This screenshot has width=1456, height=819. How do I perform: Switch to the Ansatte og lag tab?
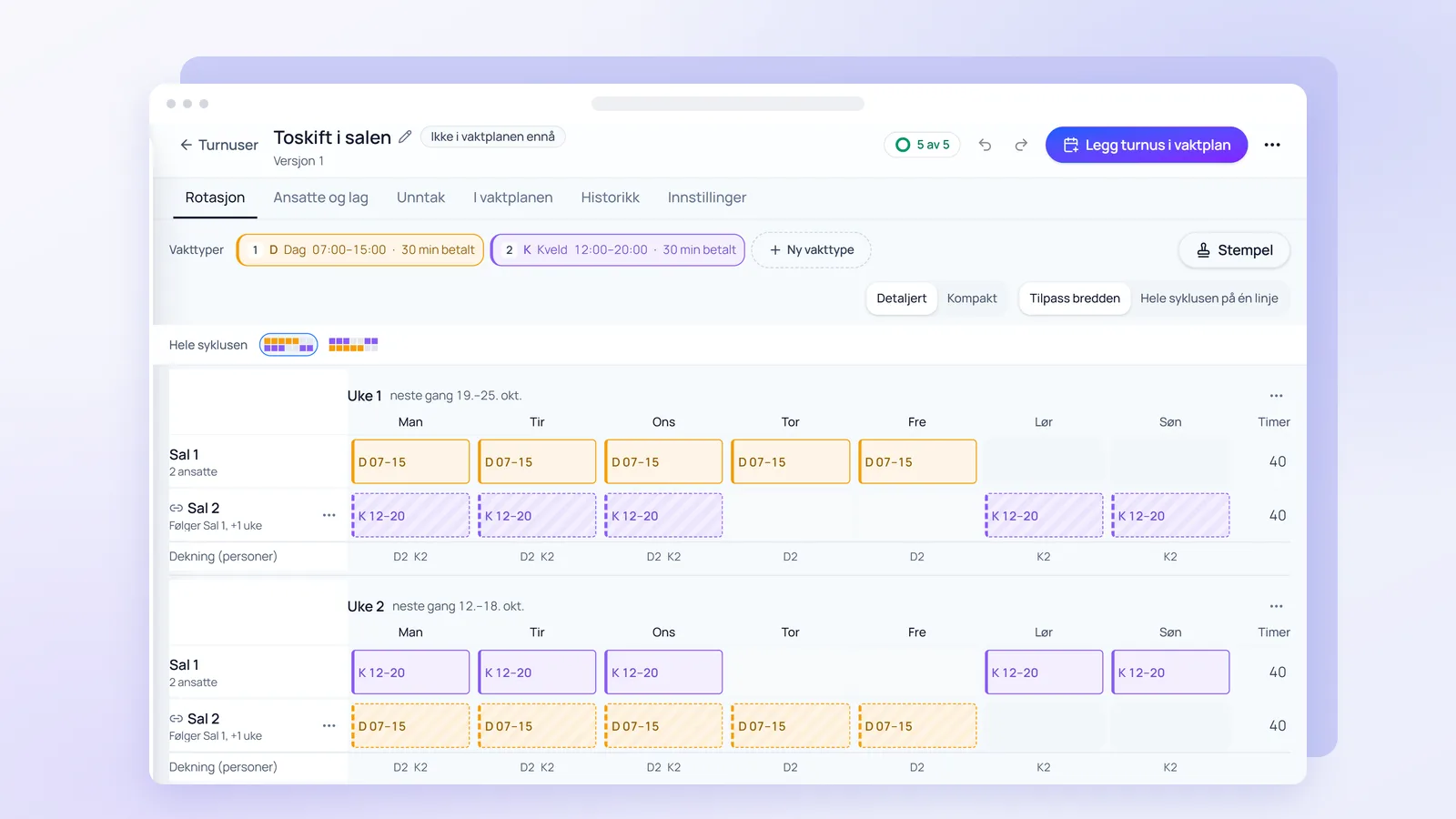(320, 197)
